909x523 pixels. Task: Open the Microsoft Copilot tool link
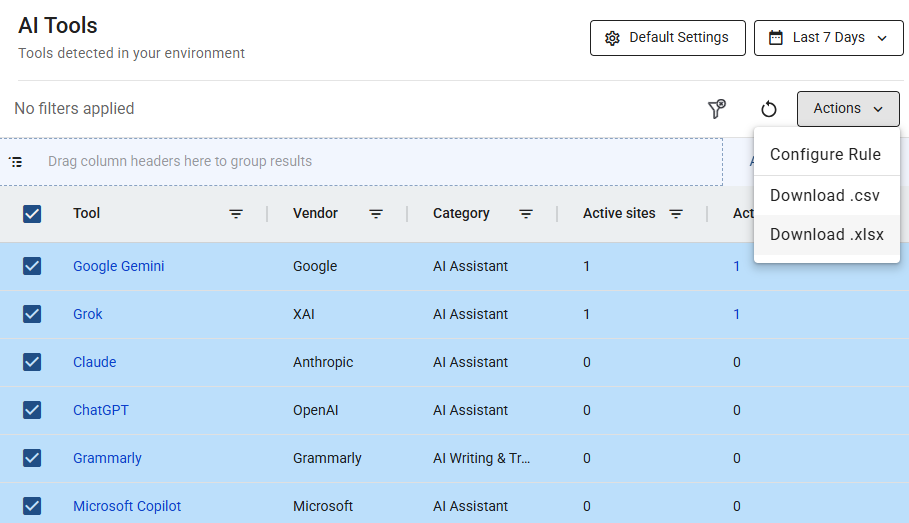pos(127,506)
